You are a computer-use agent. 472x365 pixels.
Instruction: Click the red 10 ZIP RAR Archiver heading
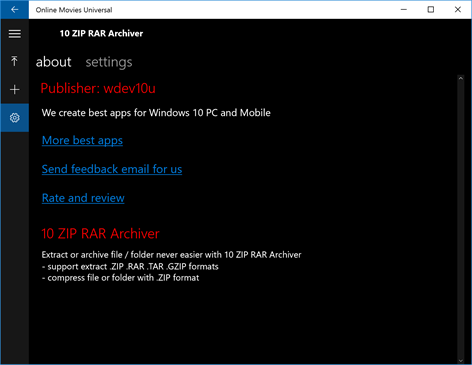point(100,234)
